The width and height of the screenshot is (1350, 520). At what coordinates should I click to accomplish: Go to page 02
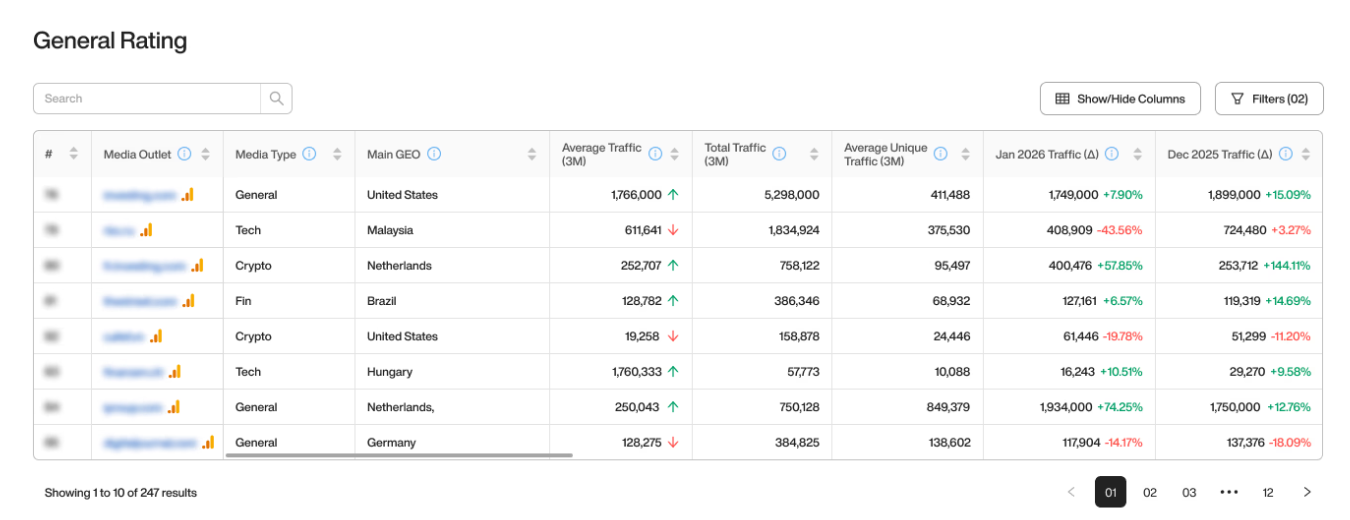click(1150, 492)
